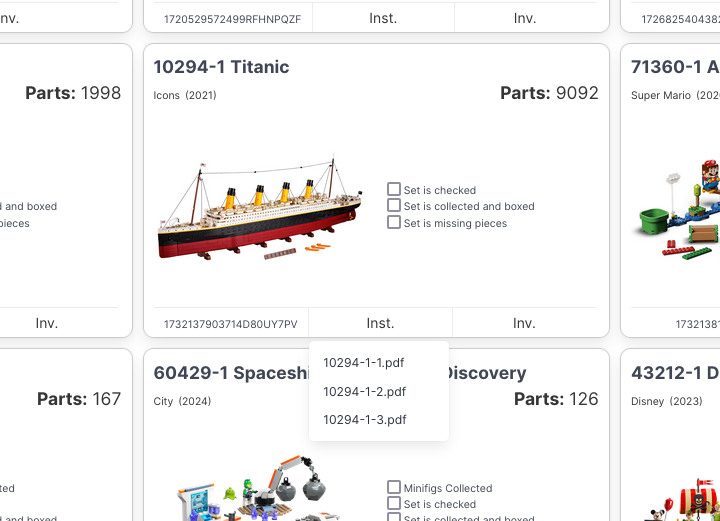
Task: Enable "Minifigs Collected" on the Spaceship set
Action: click(394, 488)
